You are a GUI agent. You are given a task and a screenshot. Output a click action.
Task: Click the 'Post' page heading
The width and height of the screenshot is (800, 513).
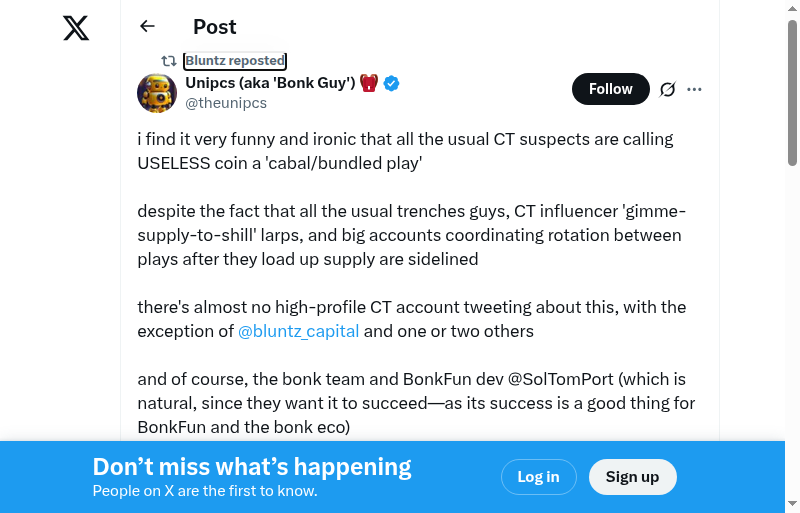(x=215, y=27)
